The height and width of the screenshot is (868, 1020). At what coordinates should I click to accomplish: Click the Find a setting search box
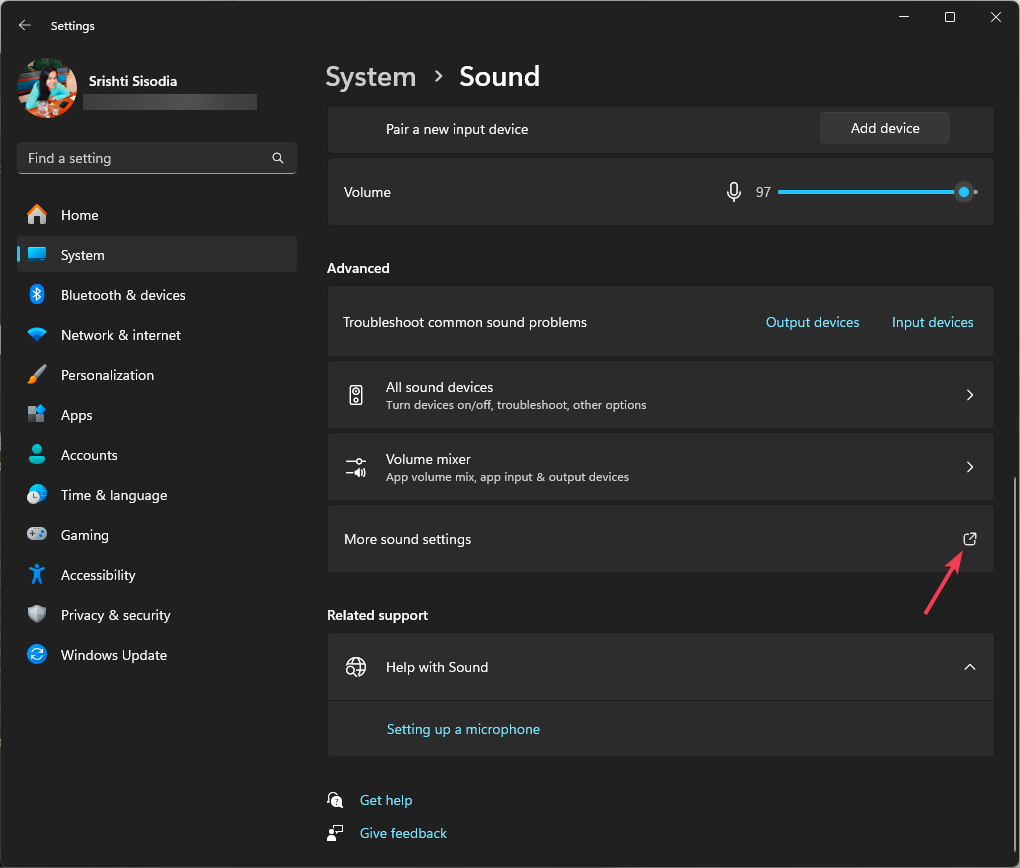coord(157,158)
